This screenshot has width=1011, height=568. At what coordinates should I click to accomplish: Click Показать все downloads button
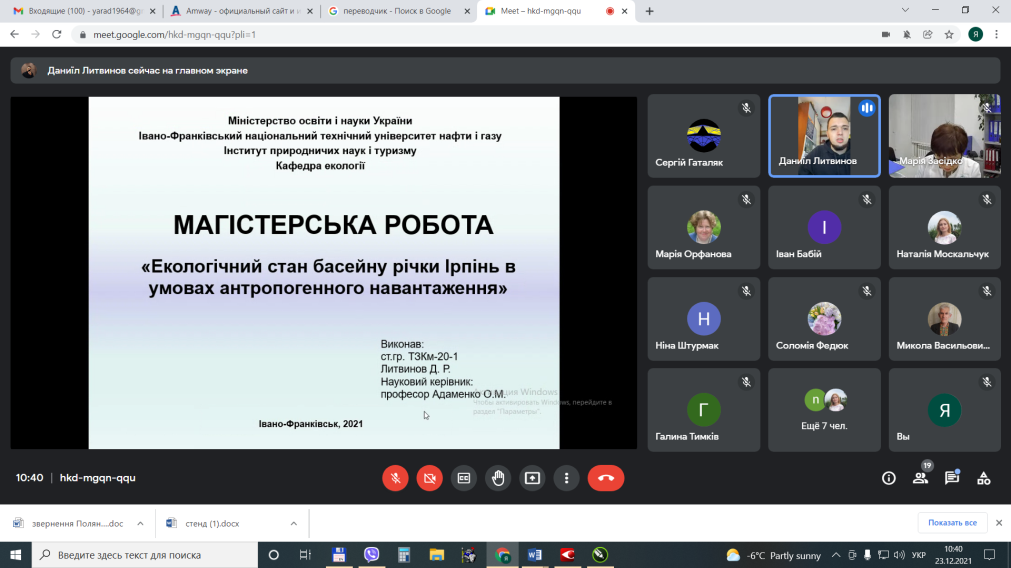(x=952, y=523)
